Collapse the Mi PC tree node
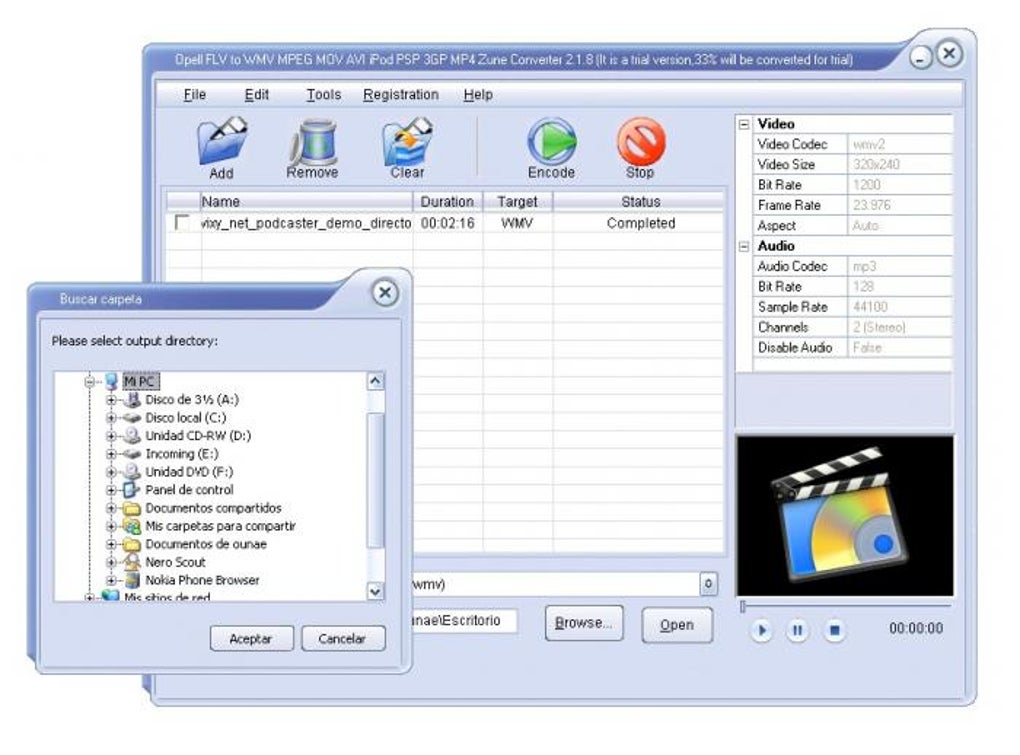The height and width of the screenshot is (755, 1020). point(90,382)
